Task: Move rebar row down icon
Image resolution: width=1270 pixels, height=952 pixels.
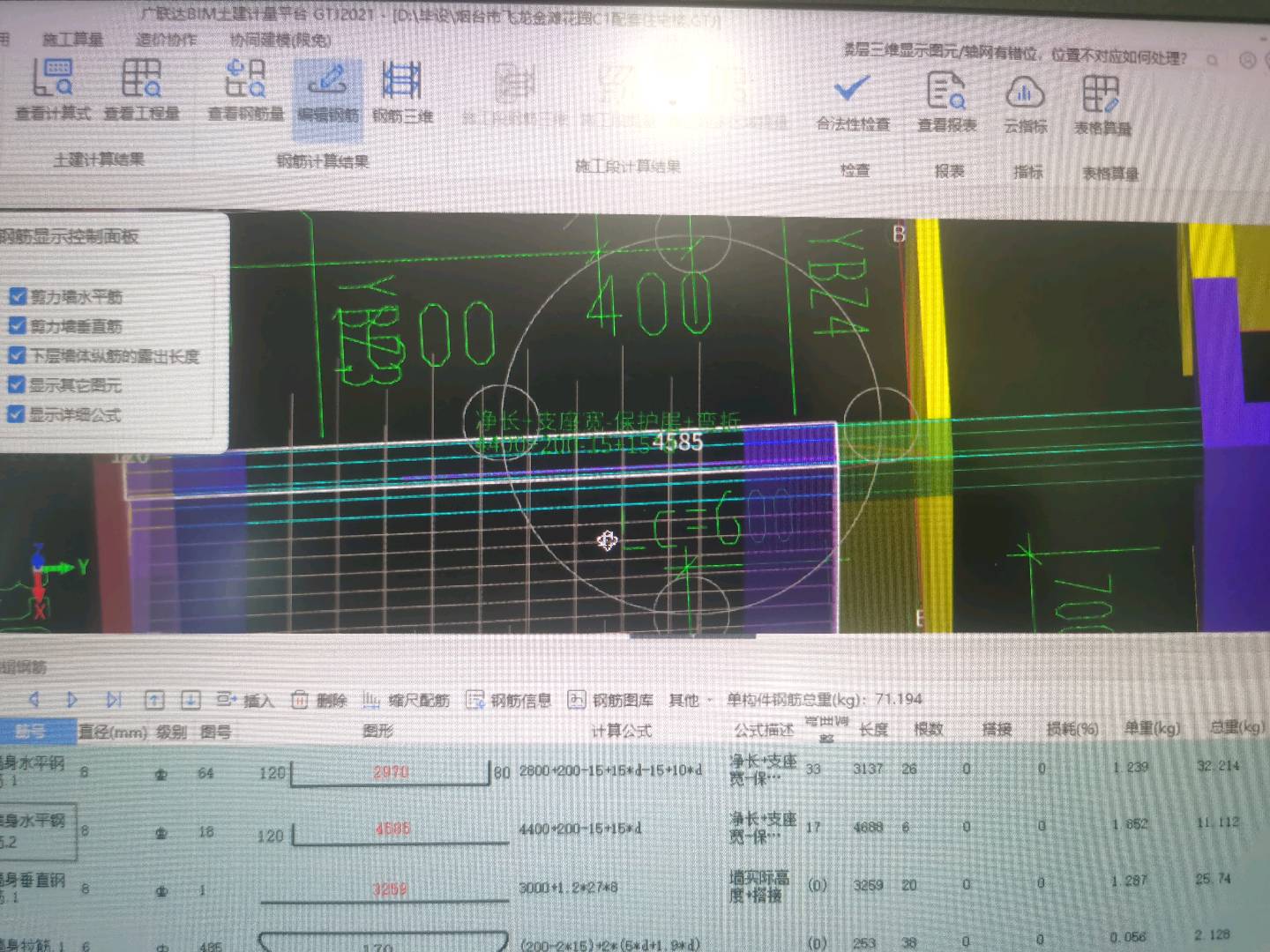Action: pyautogui.click(x=190, y=700)
